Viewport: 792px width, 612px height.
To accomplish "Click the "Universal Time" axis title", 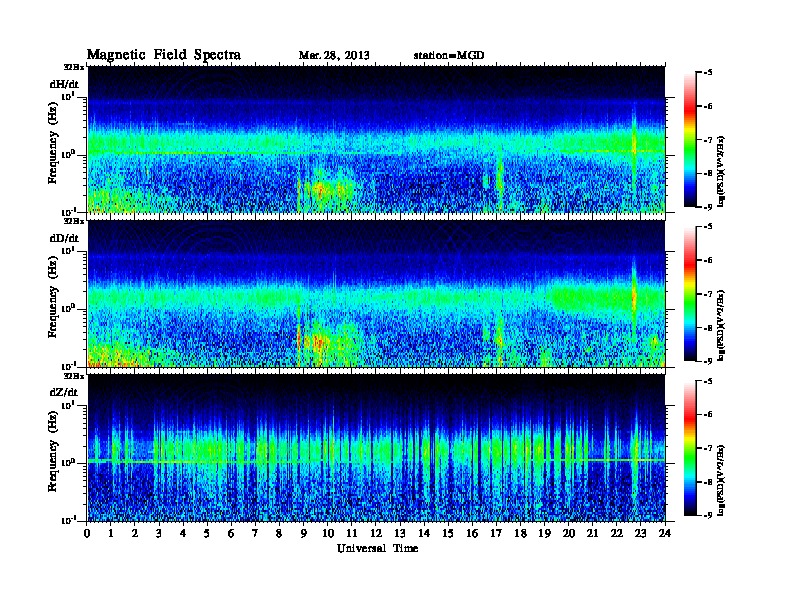I will (x=378, y=548).
